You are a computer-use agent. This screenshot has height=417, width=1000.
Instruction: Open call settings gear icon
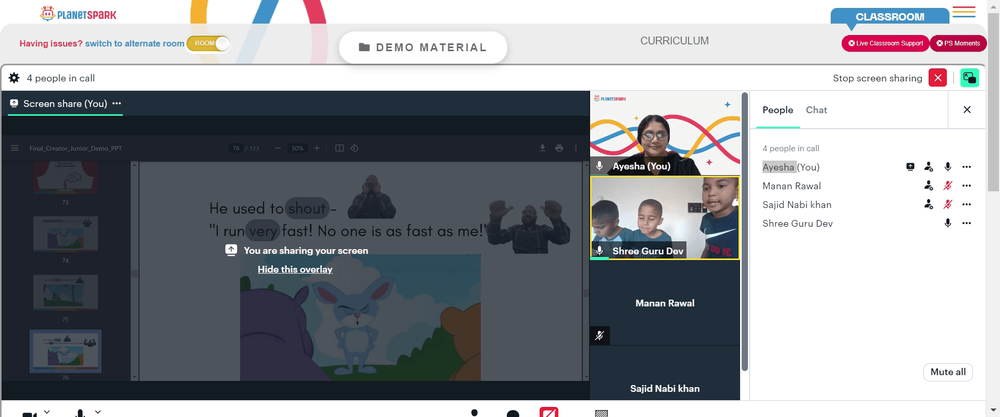click(14, 78)
